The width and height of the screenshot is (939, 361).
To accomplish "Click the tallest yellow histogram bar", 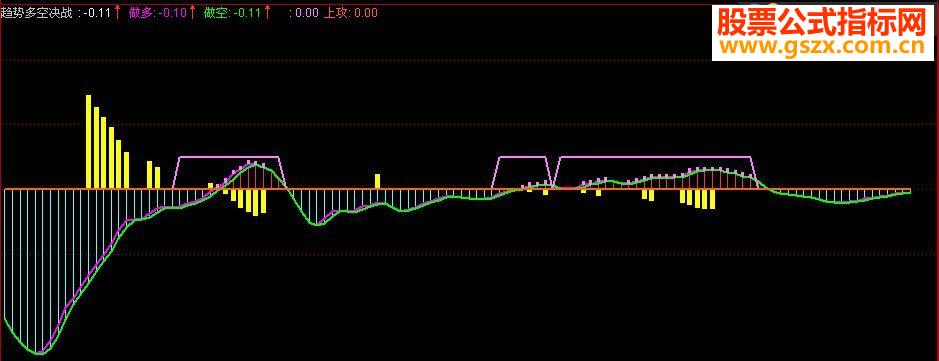I will [x=89, y=142].
